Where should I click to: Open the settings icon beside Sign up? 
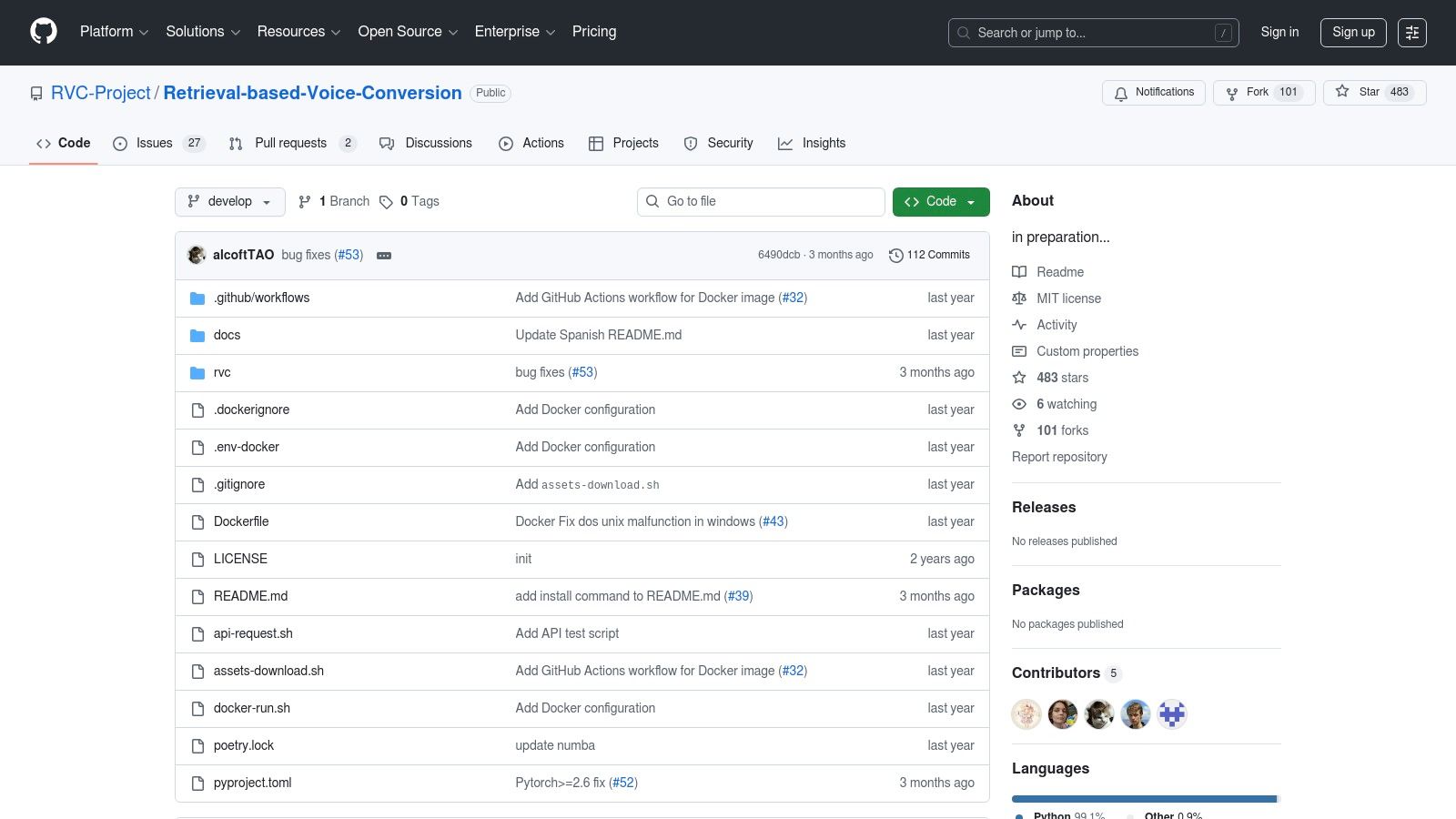click(x=1411, y=33)
